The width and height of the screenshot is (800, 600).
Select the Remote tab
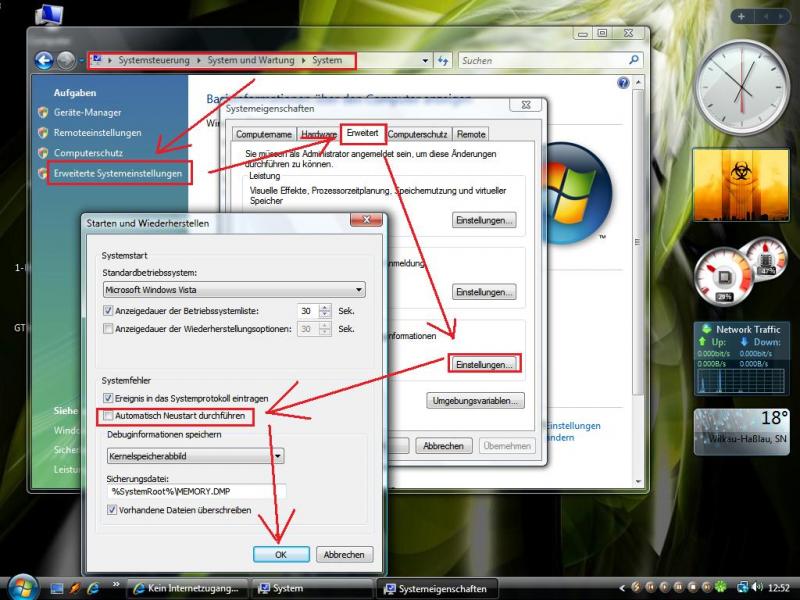pyautogui.click(x=471, y=134)
